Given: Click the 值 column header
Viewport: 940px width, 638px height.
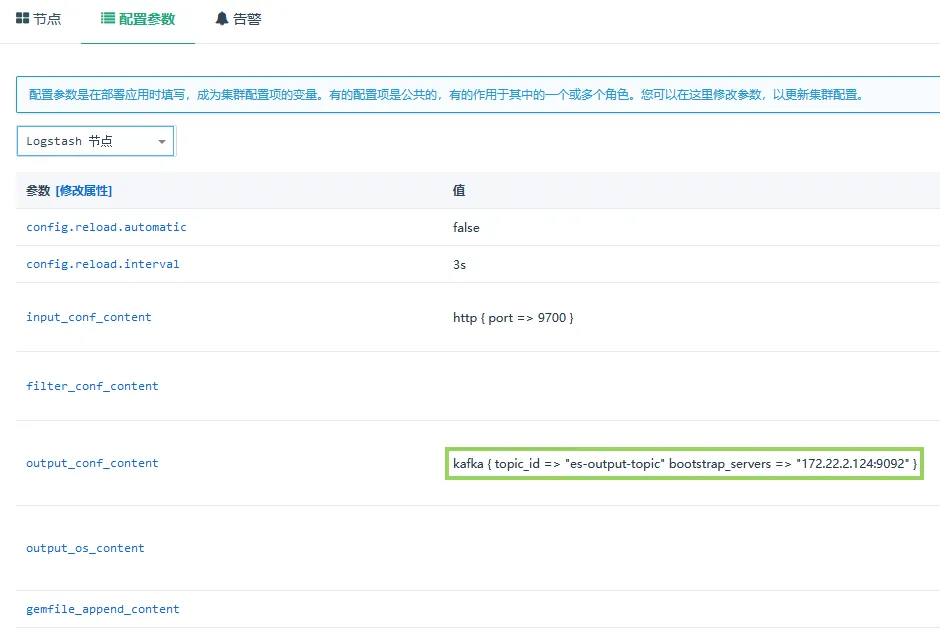Looking at the screenshot, I should click(459, 190).
